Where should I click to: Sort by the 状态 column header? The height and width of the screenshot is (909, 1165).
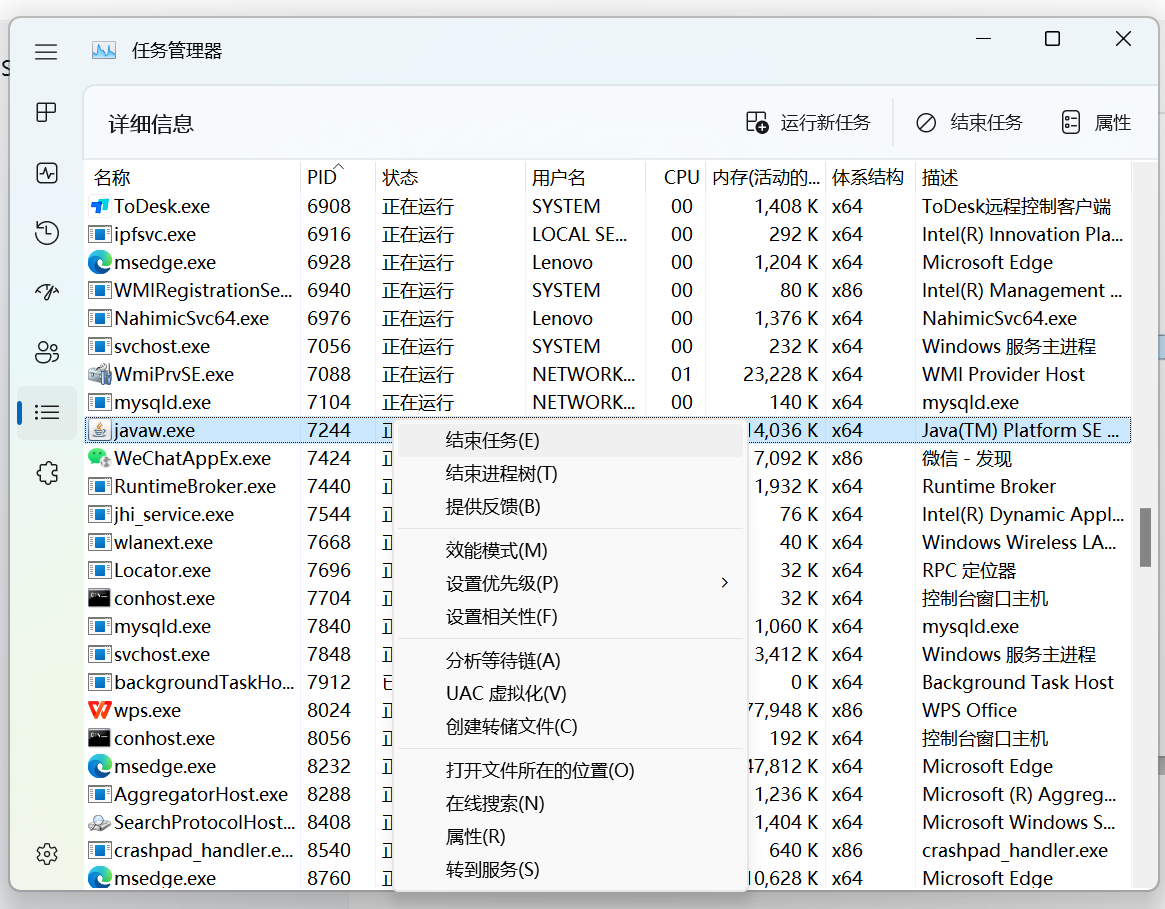pos(450,178)
